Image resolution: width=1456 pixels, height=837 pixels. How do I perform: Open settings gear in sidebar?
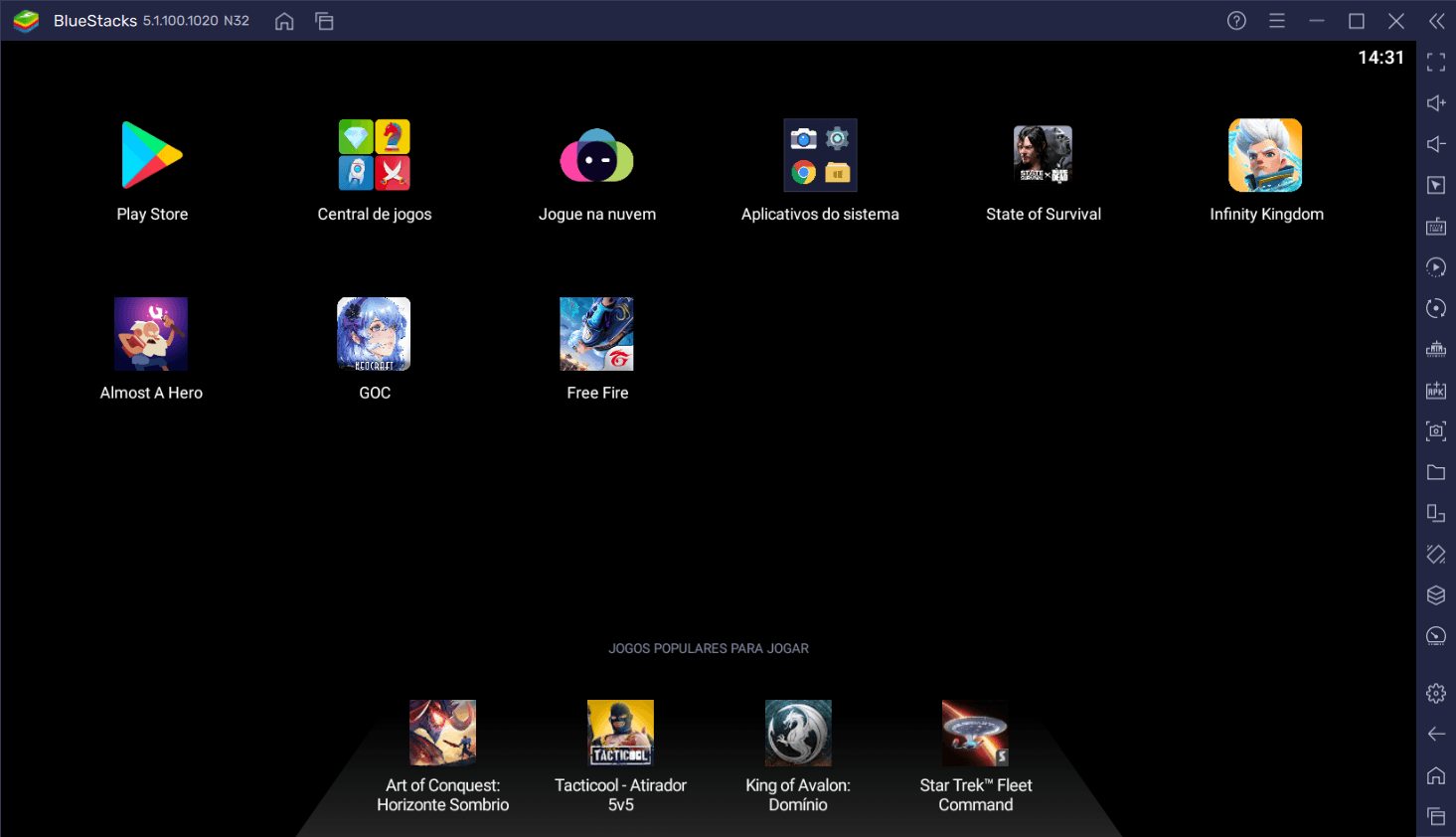1436,693
